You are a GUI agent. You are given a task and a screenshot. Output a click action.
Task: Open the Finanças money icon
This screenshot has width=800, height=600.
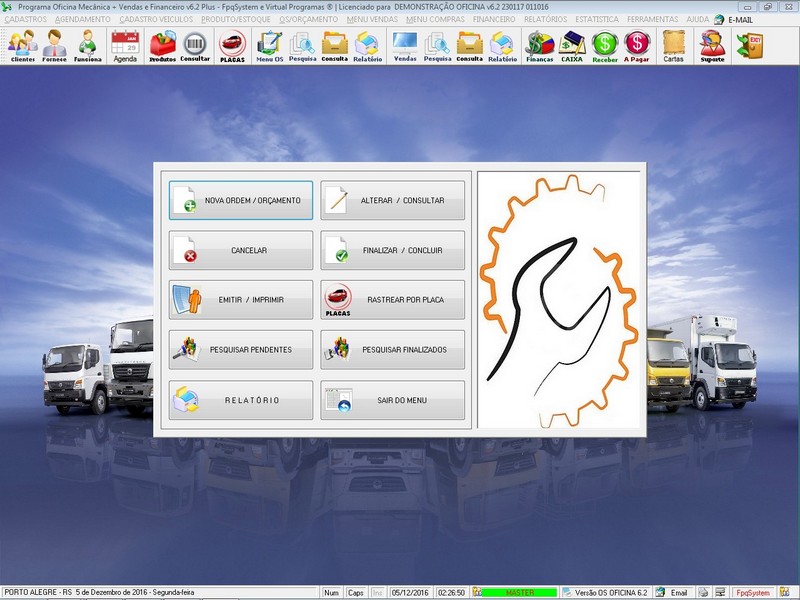point(540,46)
